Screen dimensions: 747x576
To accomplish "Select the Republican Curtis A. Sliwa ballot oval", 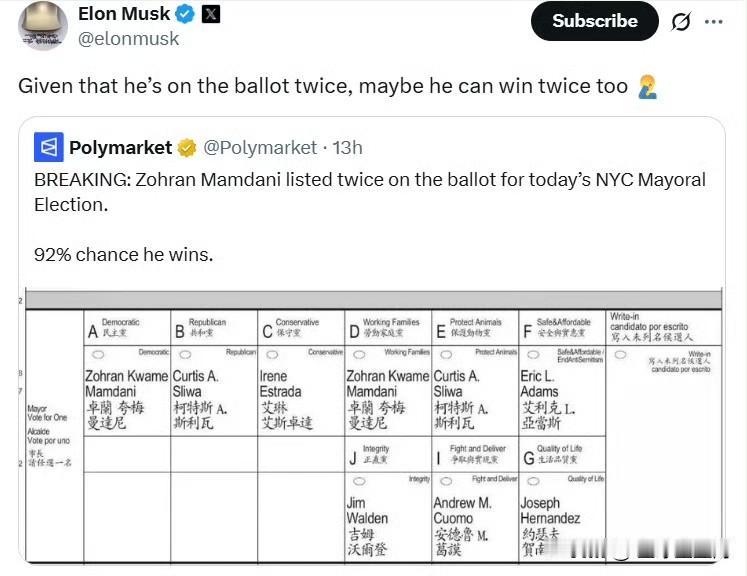I will point(184,354).
